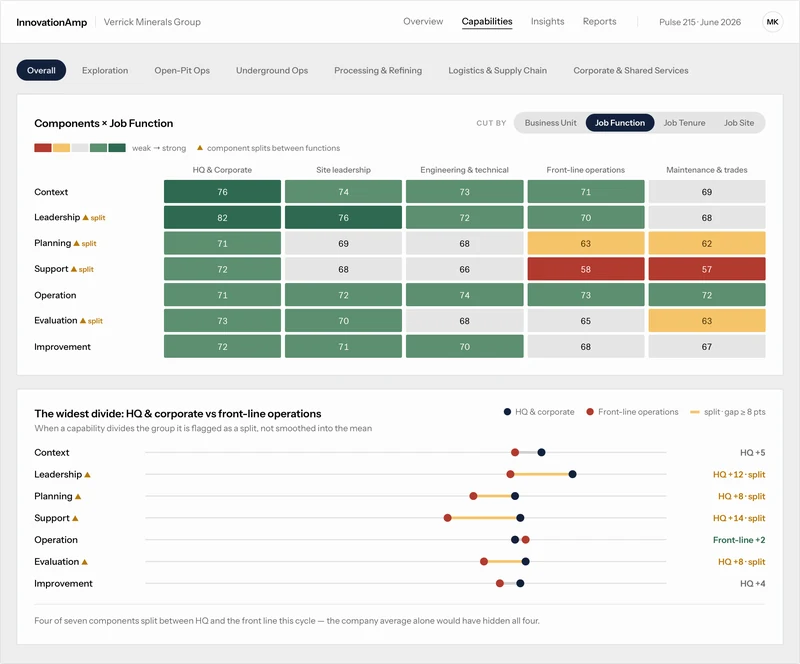Click the HQ & Corporate column header
The image size is (800, 664).
point(222,170)
